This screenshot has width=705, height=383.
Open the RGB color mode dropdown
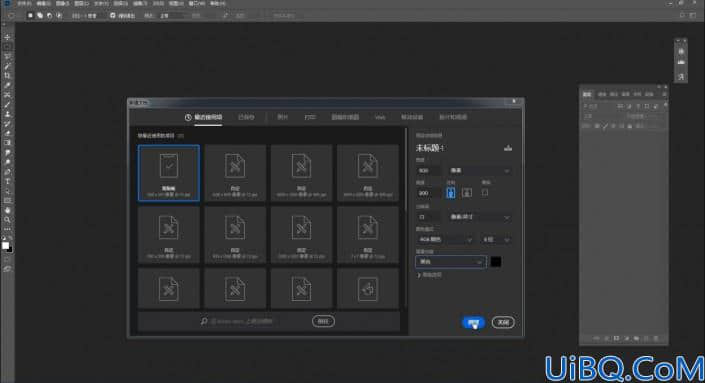(x=445, y=240)
